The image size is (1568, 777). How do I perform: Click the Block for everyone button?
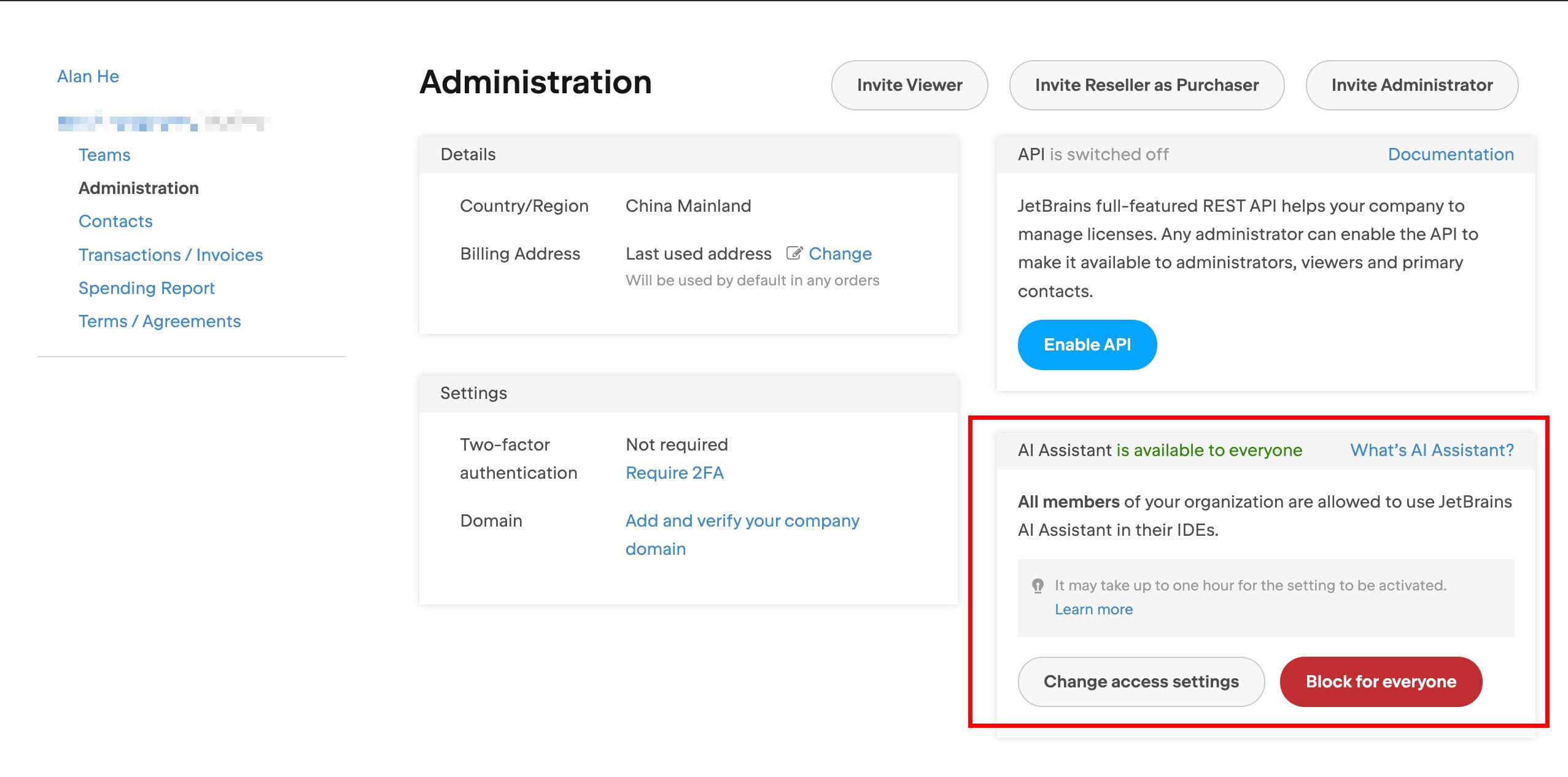1381,681
